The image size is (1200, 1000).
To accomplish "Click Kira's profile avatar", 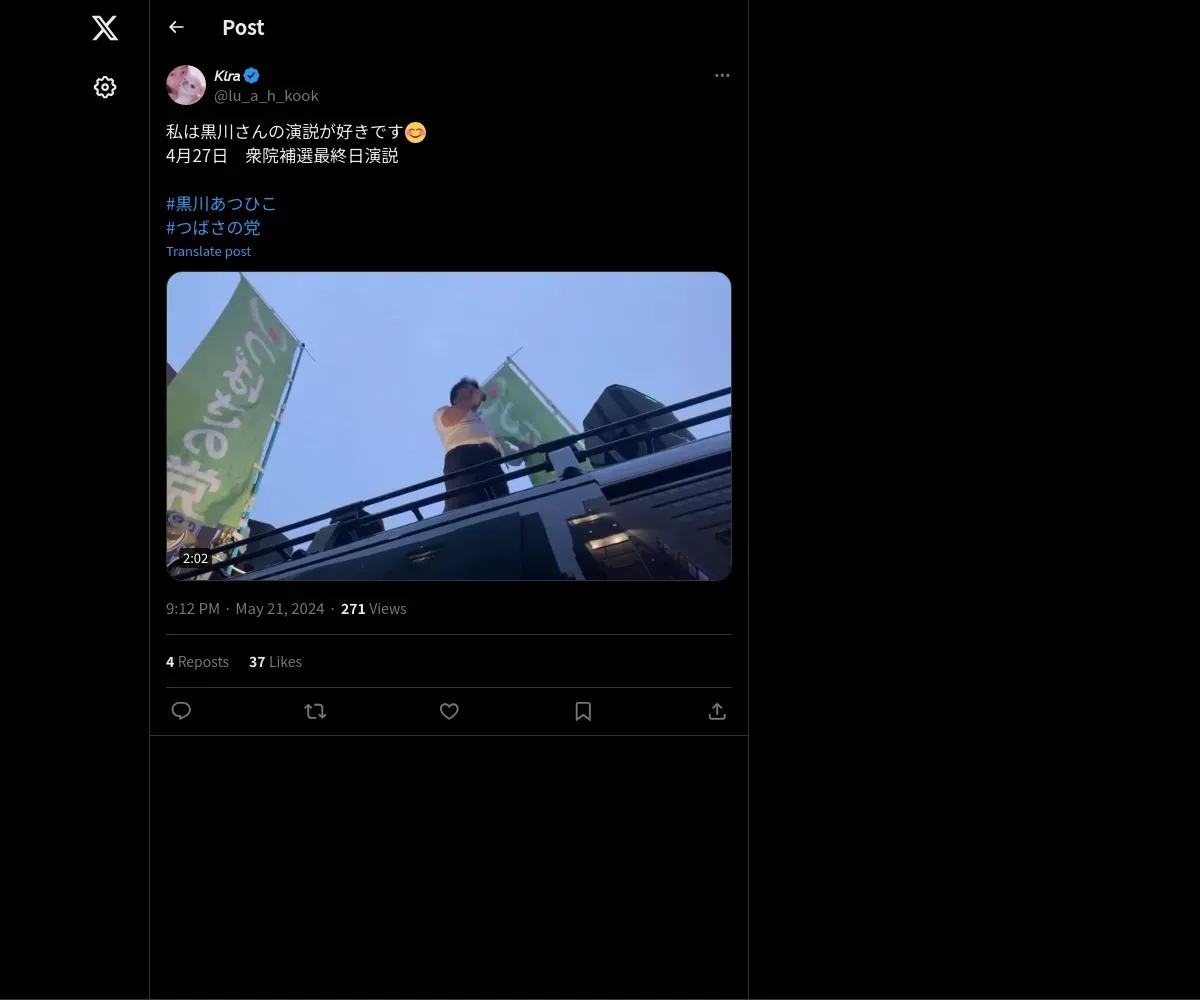I will [186, 85].
